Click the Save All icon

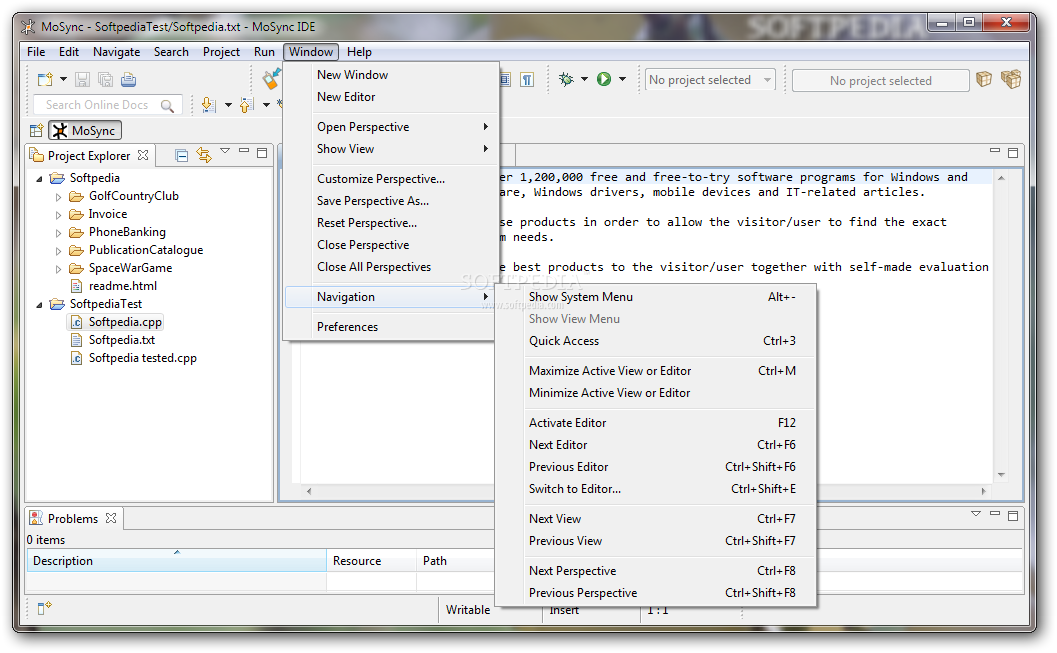click(x=105, y=80)
